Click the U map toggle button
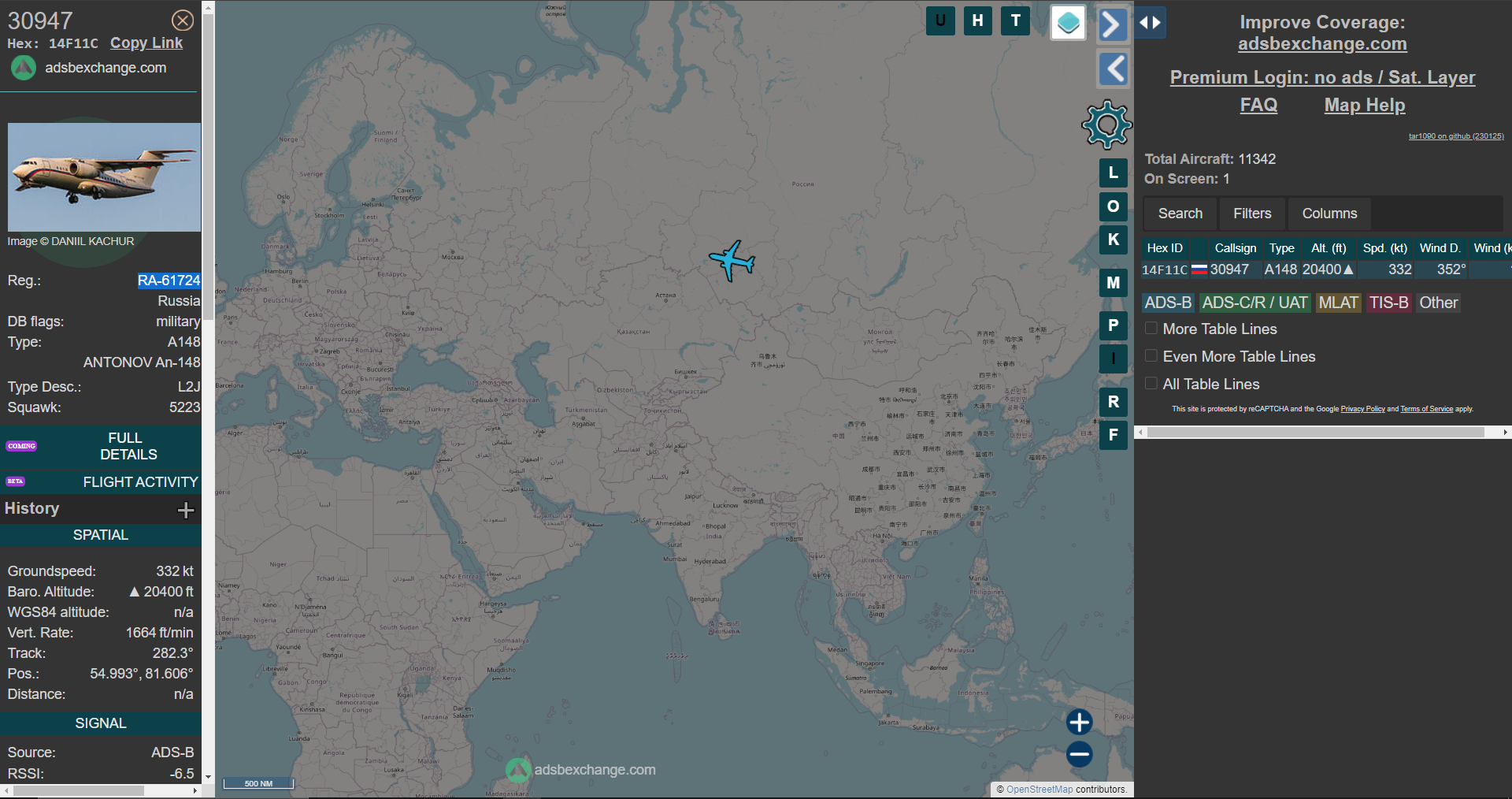Image resolution: width=1512 pixels, height=799 pixels. [940, 21]
